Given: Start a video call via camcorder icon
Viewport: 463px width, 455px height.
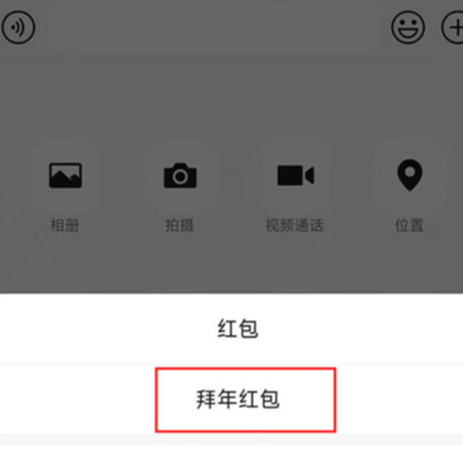Looking at the screenshot, I should point(295,175).
